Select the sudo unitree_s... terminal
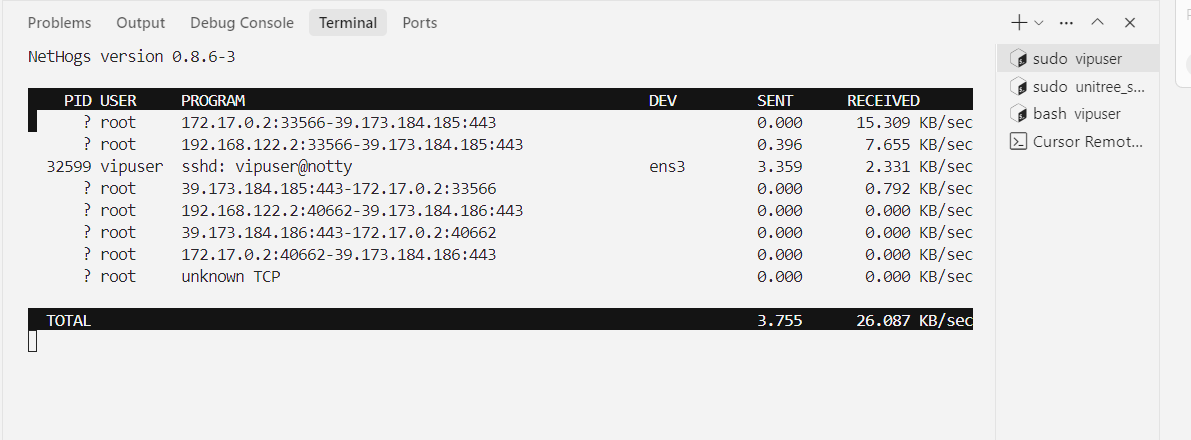The width and height of the screenshot is (1191, 440). point(1078,86)
